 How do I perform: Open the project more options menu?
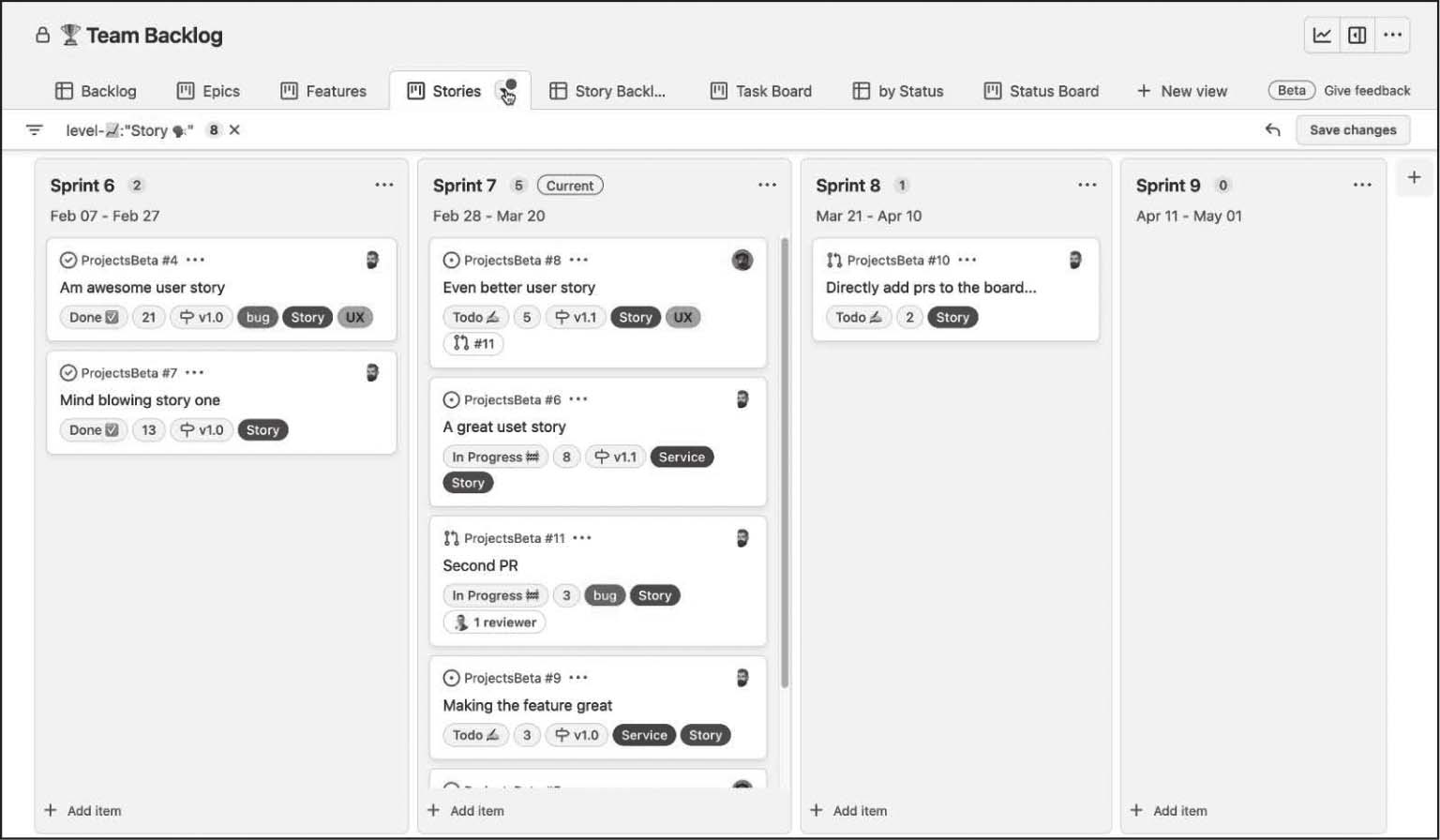coord(1393,36)
